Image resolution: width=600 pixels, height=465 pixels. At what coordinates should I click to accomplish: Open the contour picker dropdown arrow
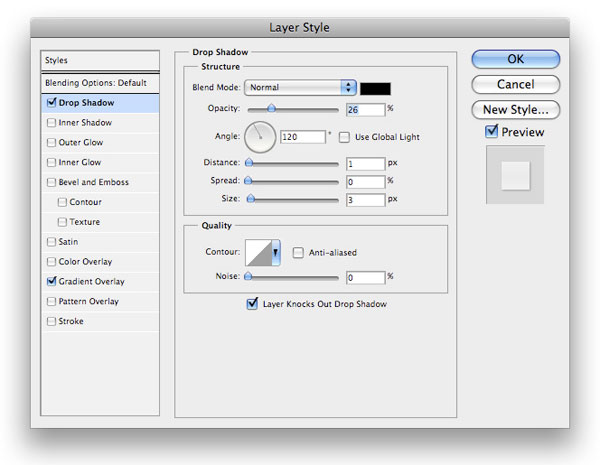pos(276,253)
